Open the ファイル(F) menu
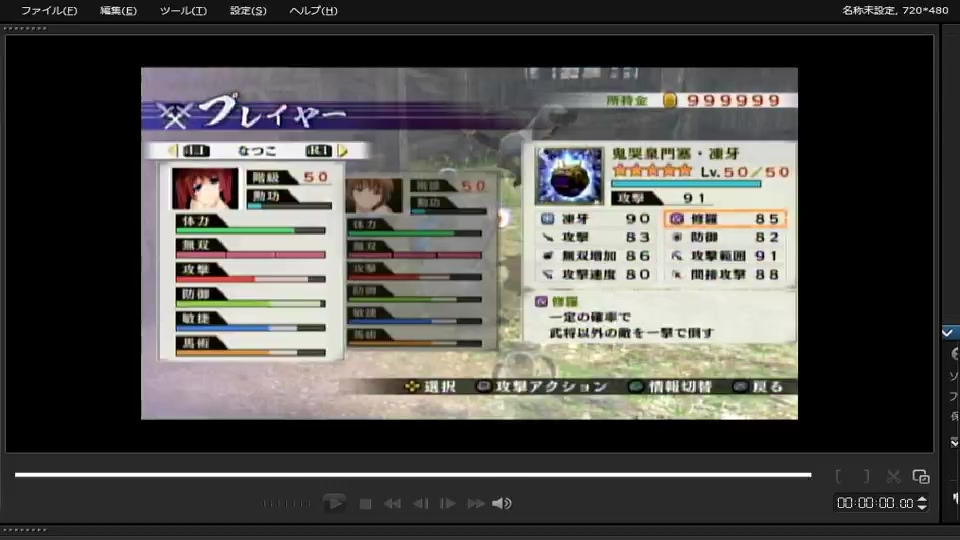This screenshot has width=960, height=540. coord(49,10)
